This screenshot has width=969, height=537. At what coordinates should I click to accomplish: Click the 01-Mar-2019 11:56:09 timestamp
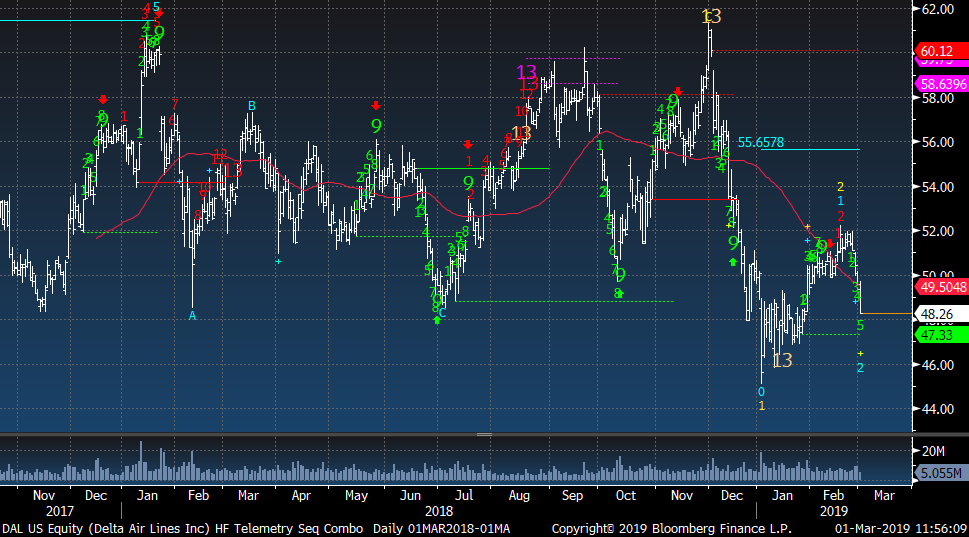[901, 529]
